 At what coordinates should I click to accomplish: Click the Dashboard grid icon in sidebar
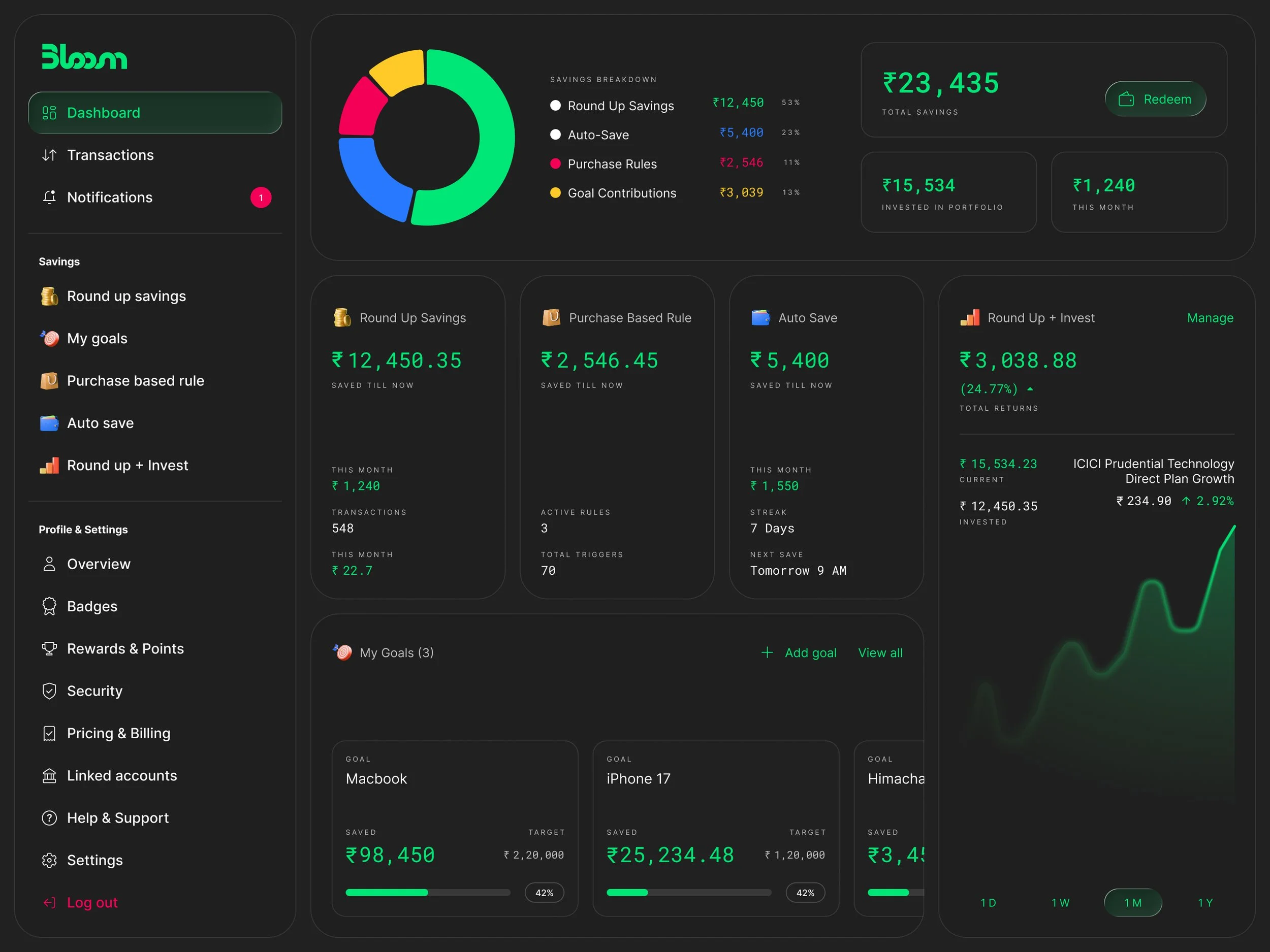(49, 113)
